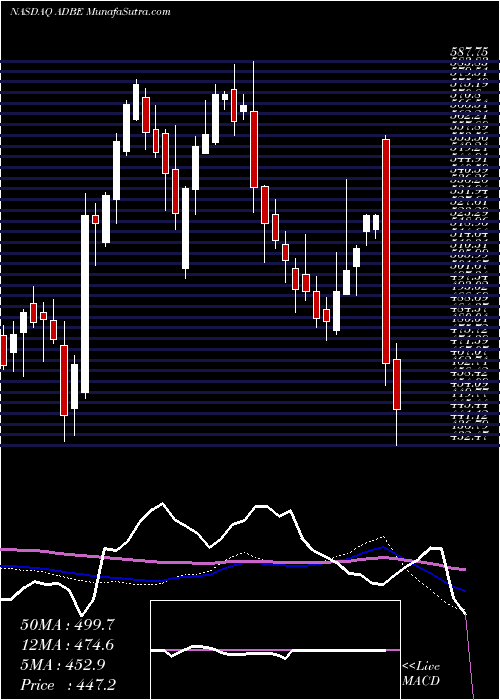
Task: Click the 5MA : 452.9 value
Action: tap(62, 665)
